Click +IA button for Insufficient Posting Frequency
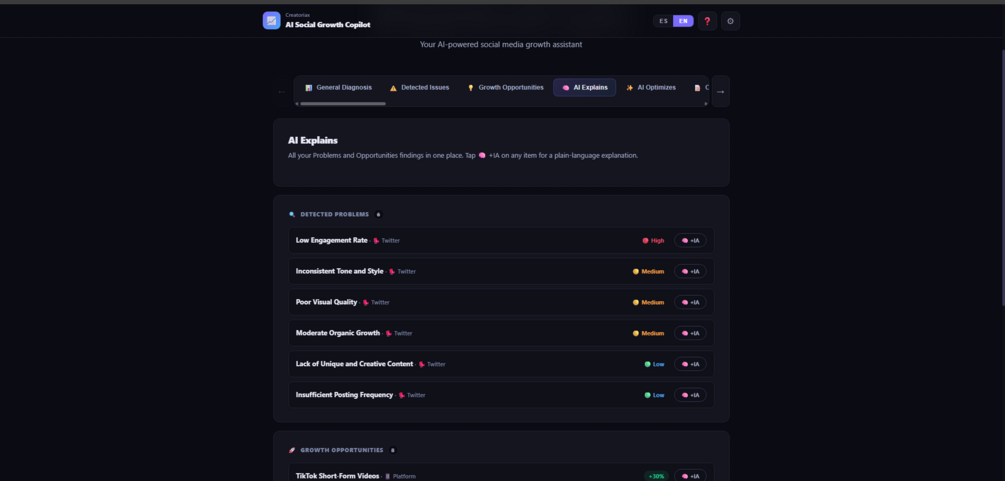The height and width of the screenshot is (481, 1005). (x=690, y=395)
